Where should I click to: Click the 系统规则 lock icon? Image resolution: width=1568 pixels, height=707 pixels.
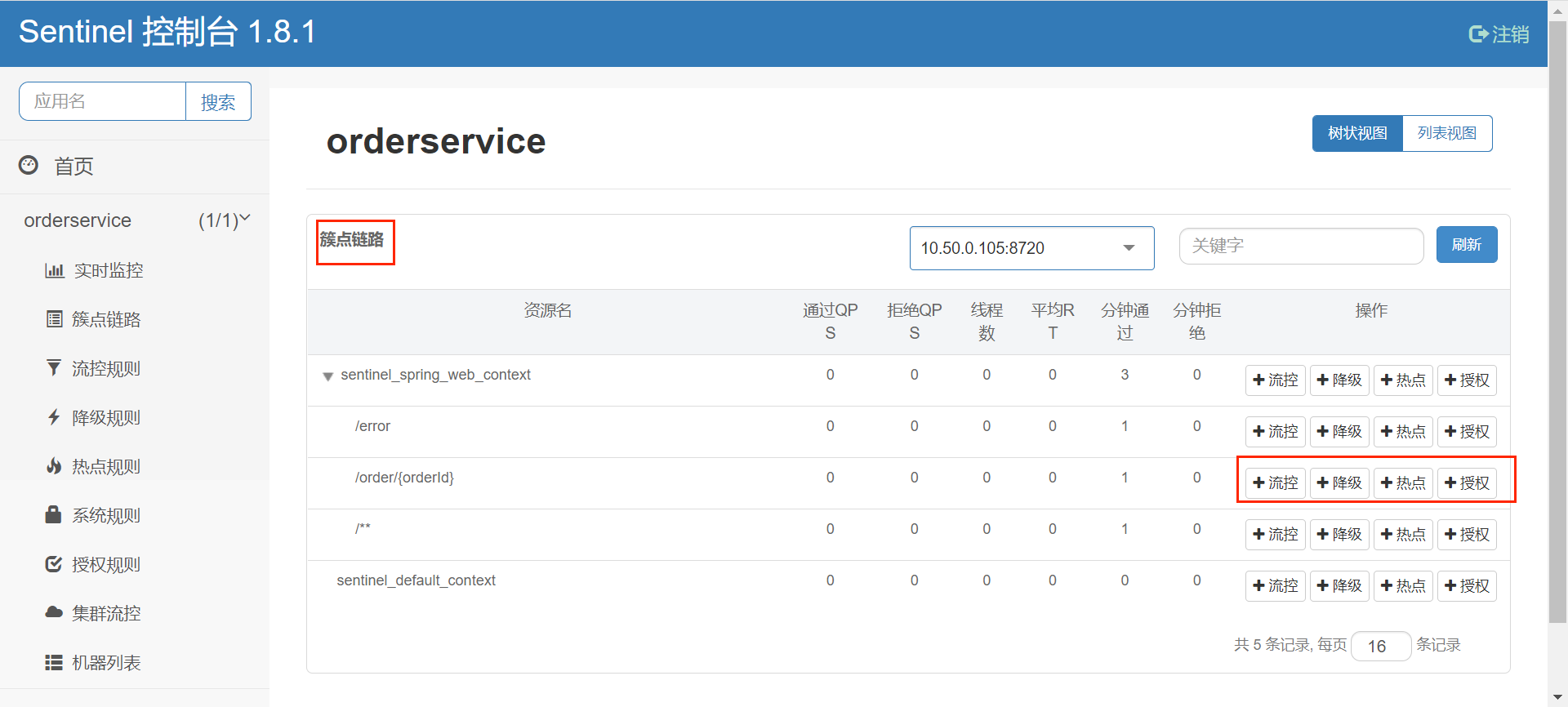point(54,514)
